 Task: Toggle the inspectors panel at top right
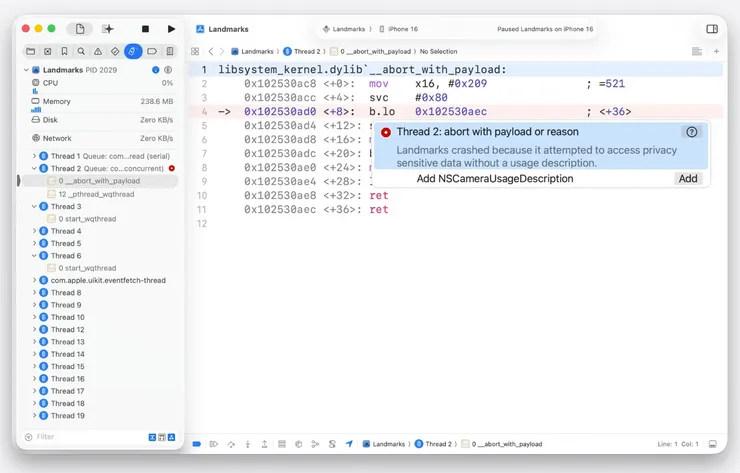click(x=712, y=29)
